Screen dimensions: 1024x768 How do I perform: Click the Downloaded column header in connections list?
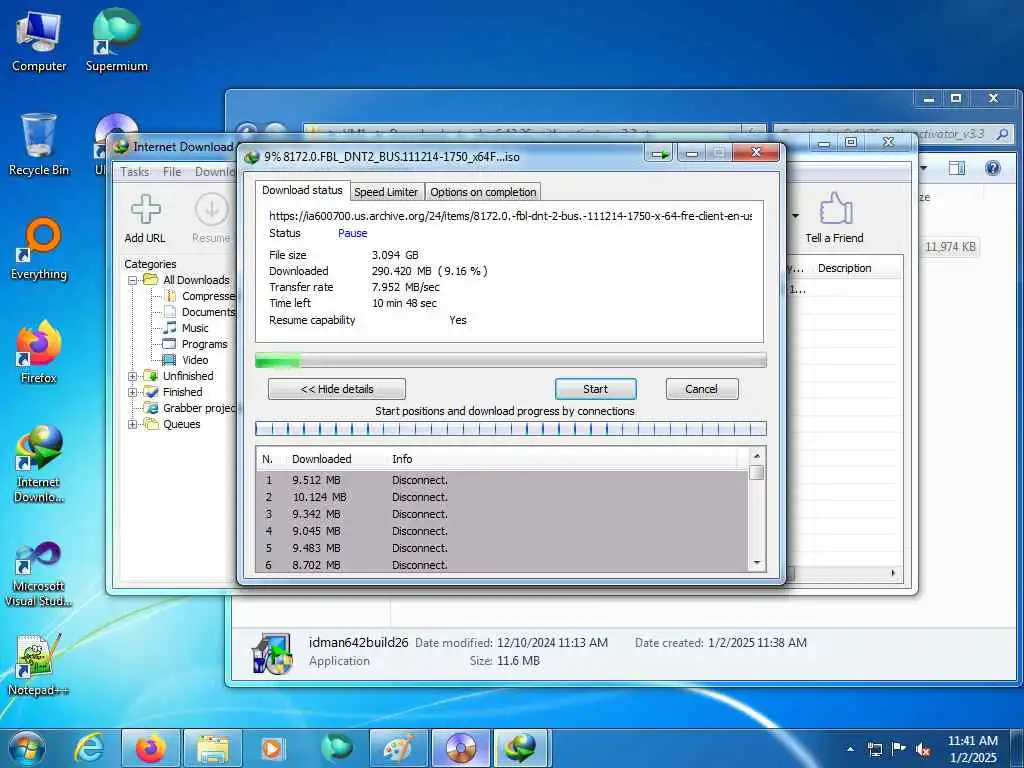(x=321, y=459)
